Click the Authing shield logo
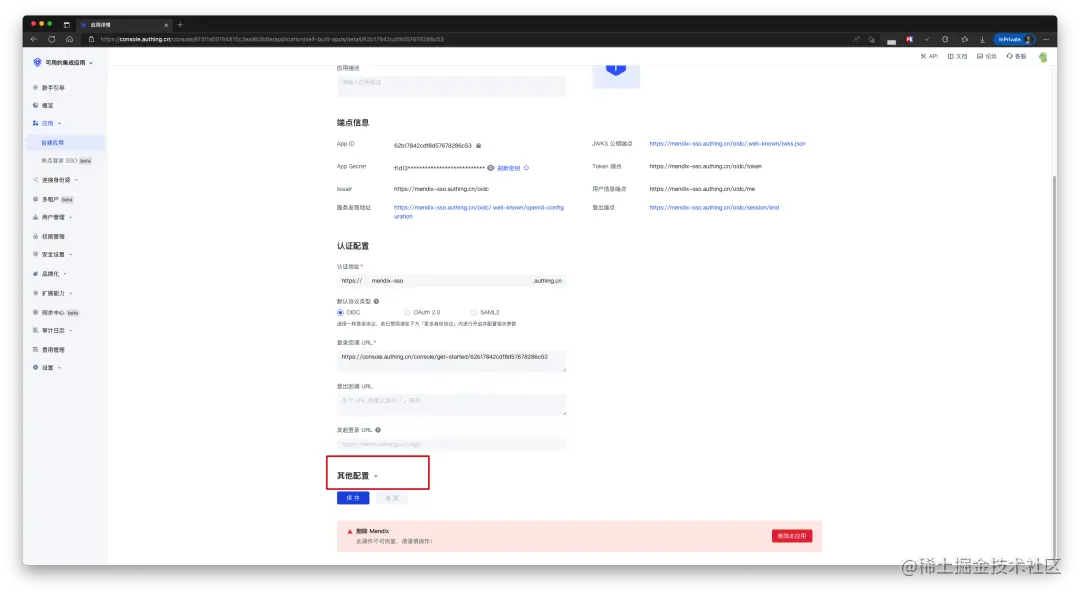 [x=37, y=62]
